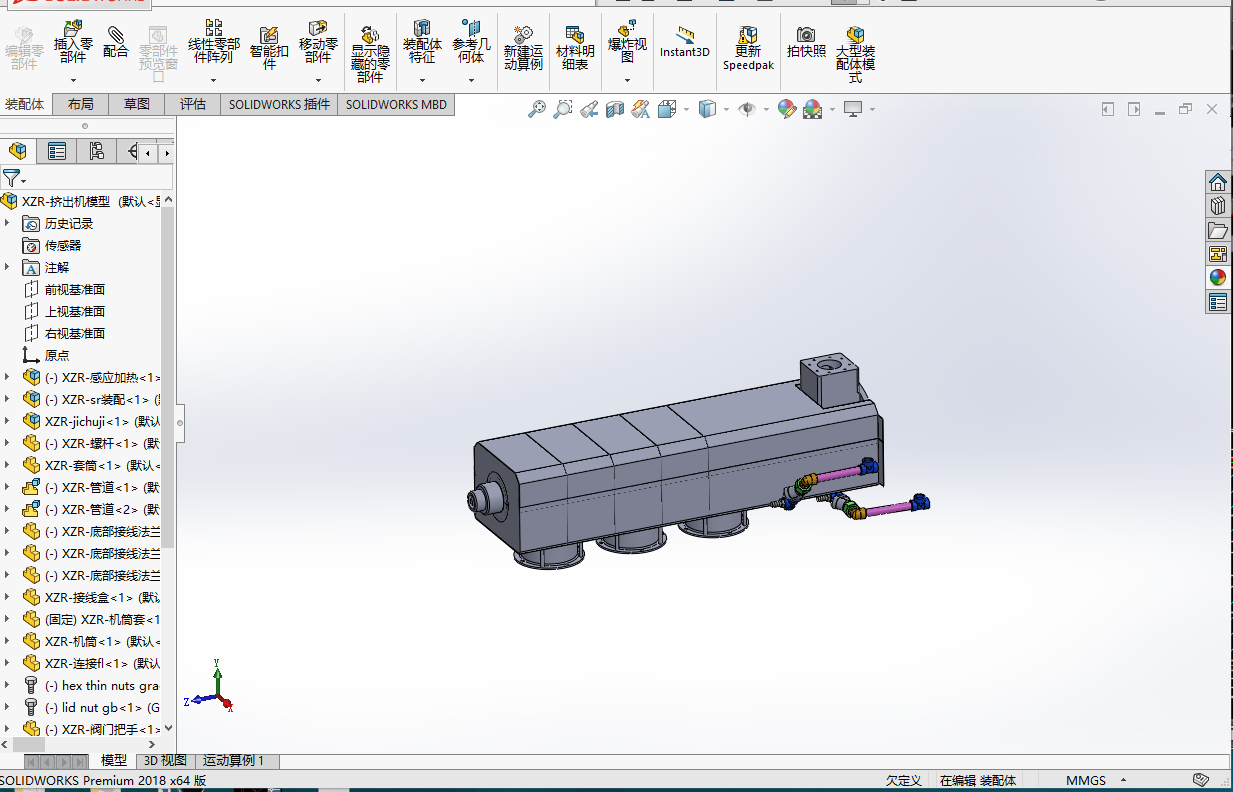The width and height of the screenshot is (1233, 792).
Task: Click Reference Geometry (参考几何体) icon
Action: (470, 28)
